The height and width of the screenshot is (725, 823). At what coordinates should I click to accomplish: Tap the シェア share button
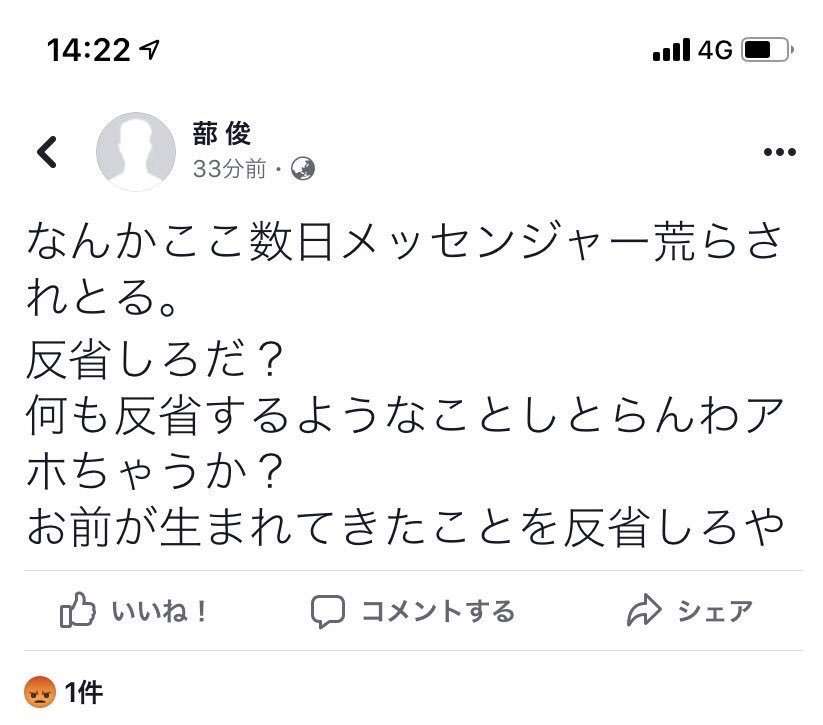click(715, 612)
